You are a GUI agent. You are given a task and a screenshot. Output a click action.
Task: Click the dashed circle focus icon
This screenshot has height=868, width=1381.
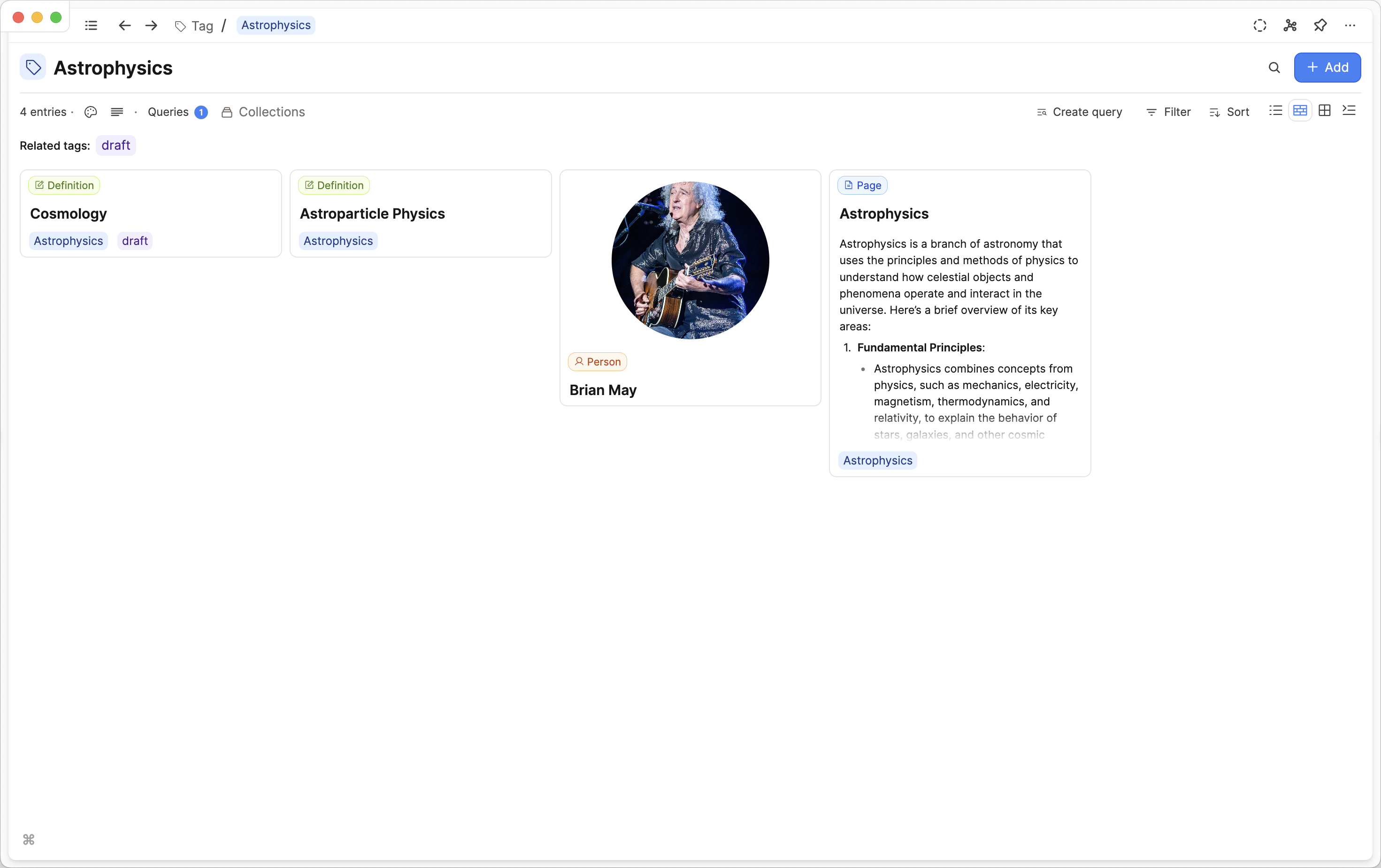(x=1260, y=25)
